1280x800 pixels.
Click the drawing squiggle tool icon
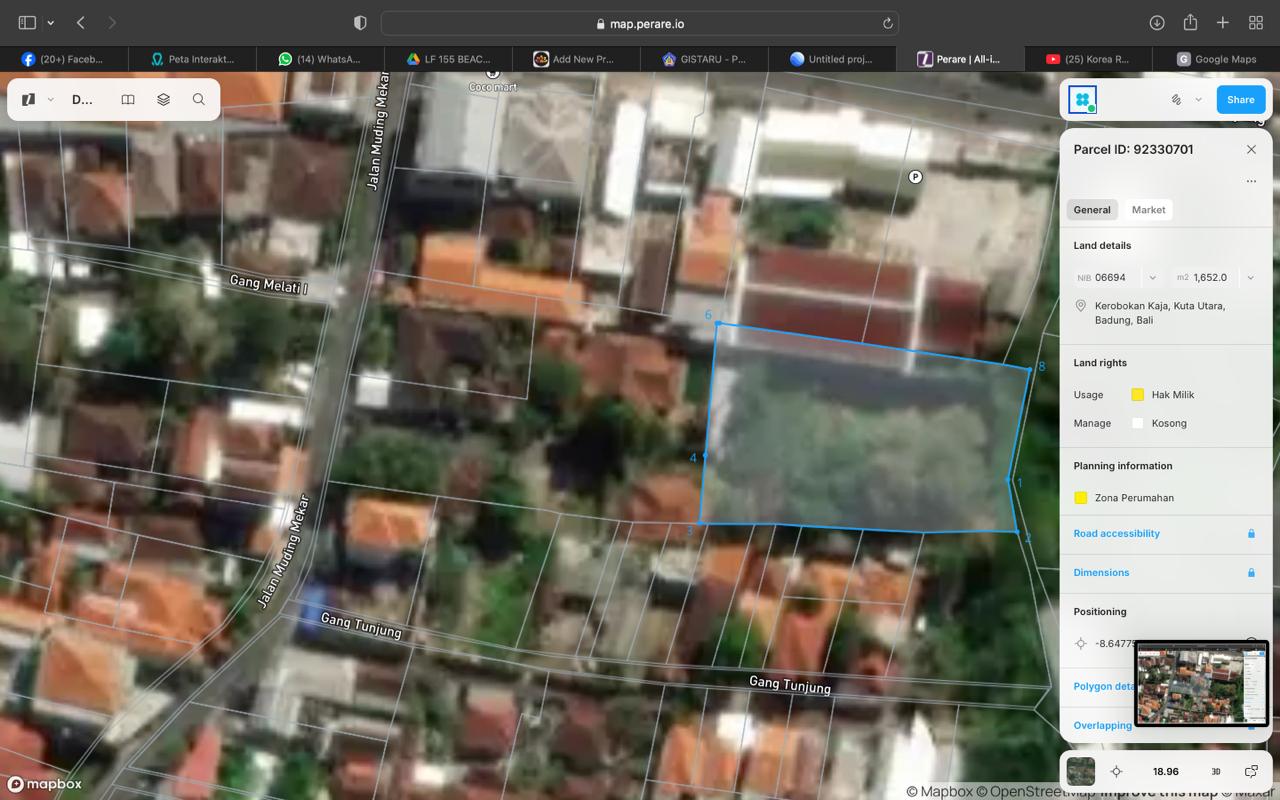click(1176, 100)
